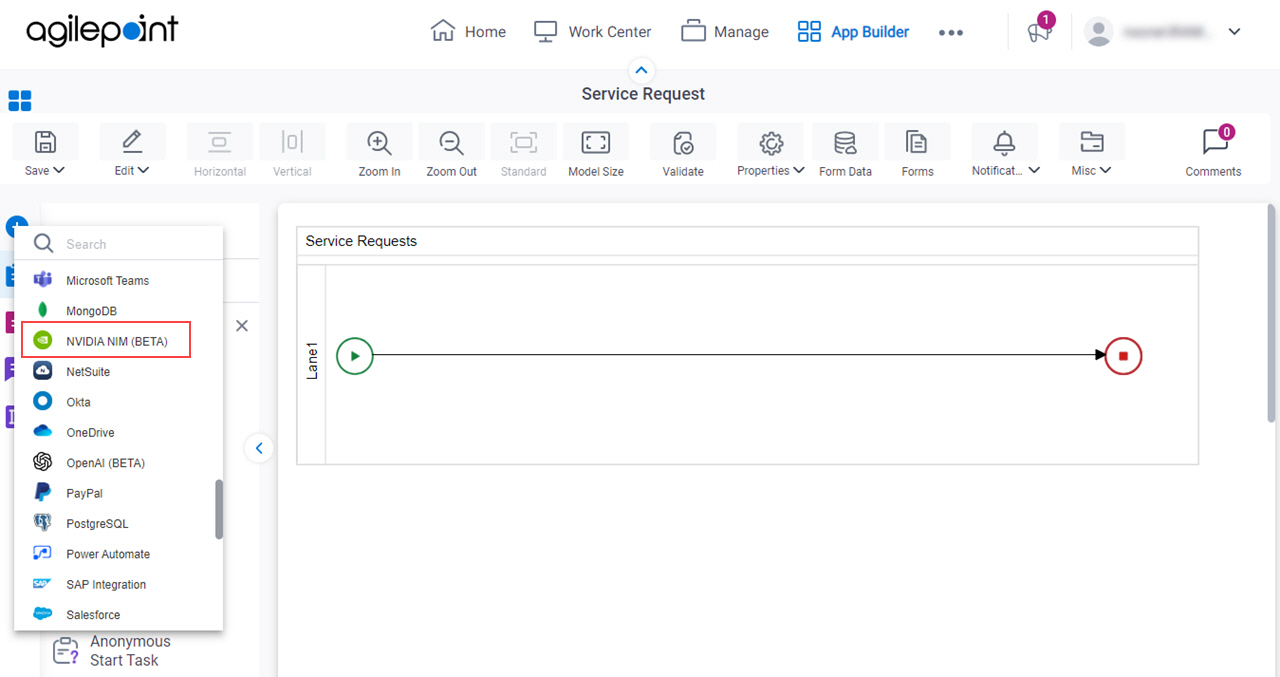Click the Service Requests pool title
The width and height of the screenshot is (1280, 677).
pyautogui.click(x=361, y=241)
